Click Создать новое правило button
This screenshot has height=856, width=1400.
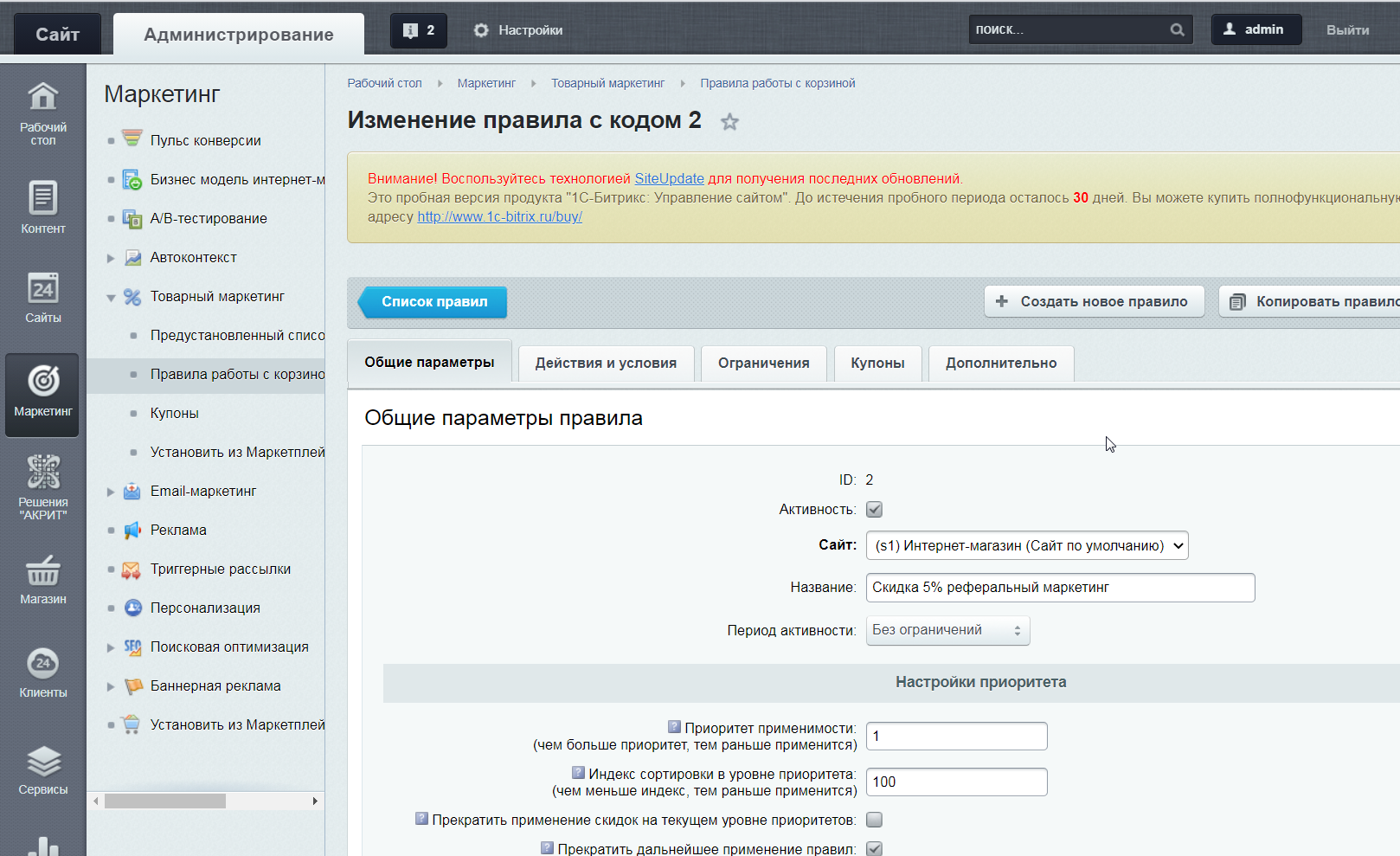pyautogui.click(x=1094, y=301)
